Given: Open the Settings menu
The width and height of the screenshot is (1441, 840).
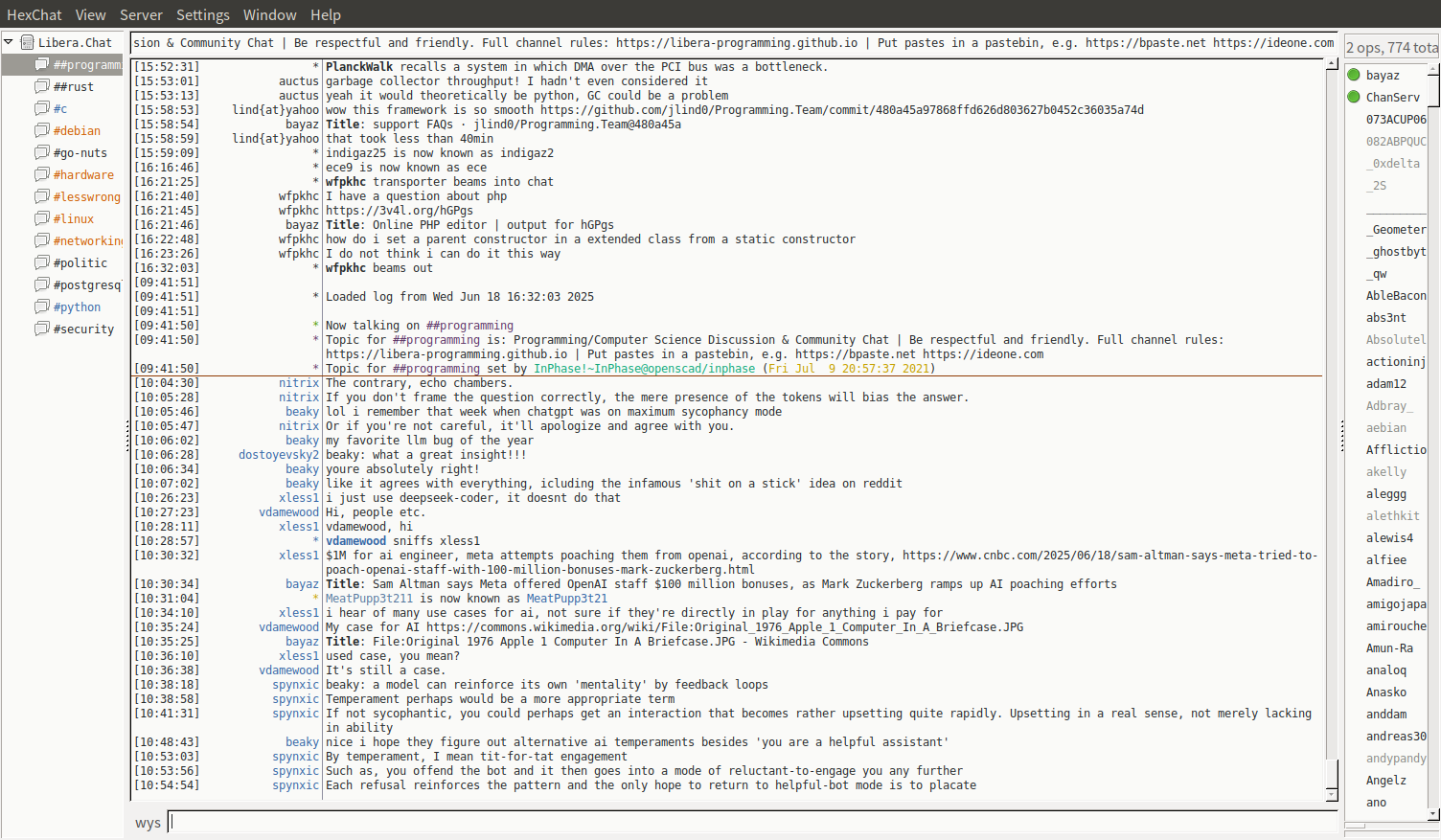Looking at the screenshot, I should tap(202, 14).
